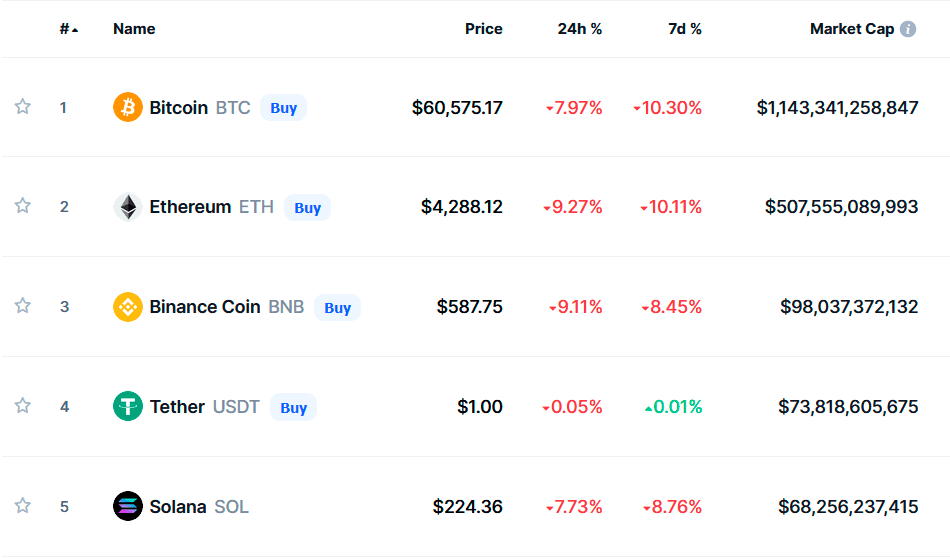Mark Binance Coin with watchlist star
The image size is (950, 559).
[23, 306]
